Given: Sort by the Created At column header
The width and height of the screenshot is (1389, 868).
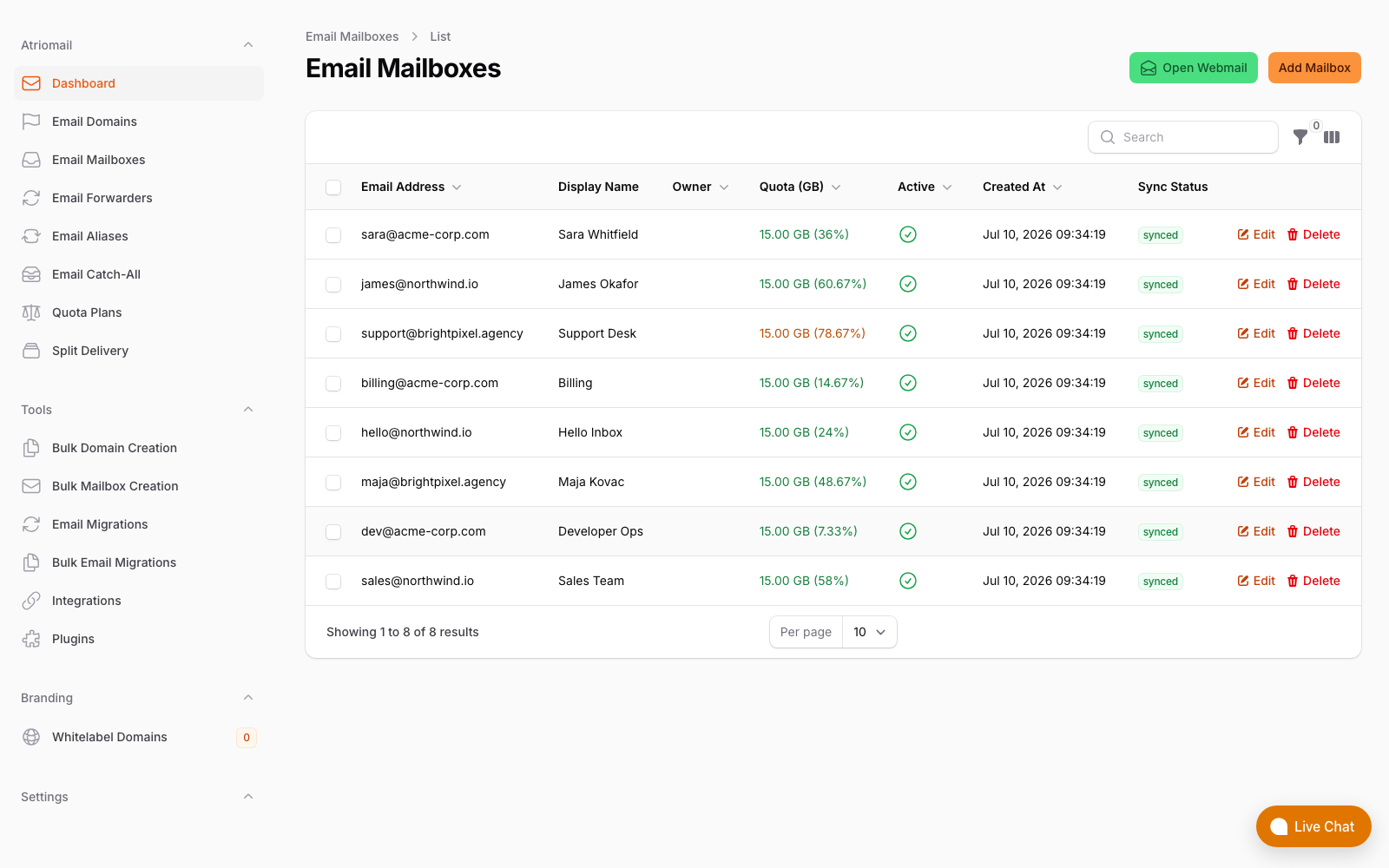Looking at the screenshot, I should [x=1023, y=187].
